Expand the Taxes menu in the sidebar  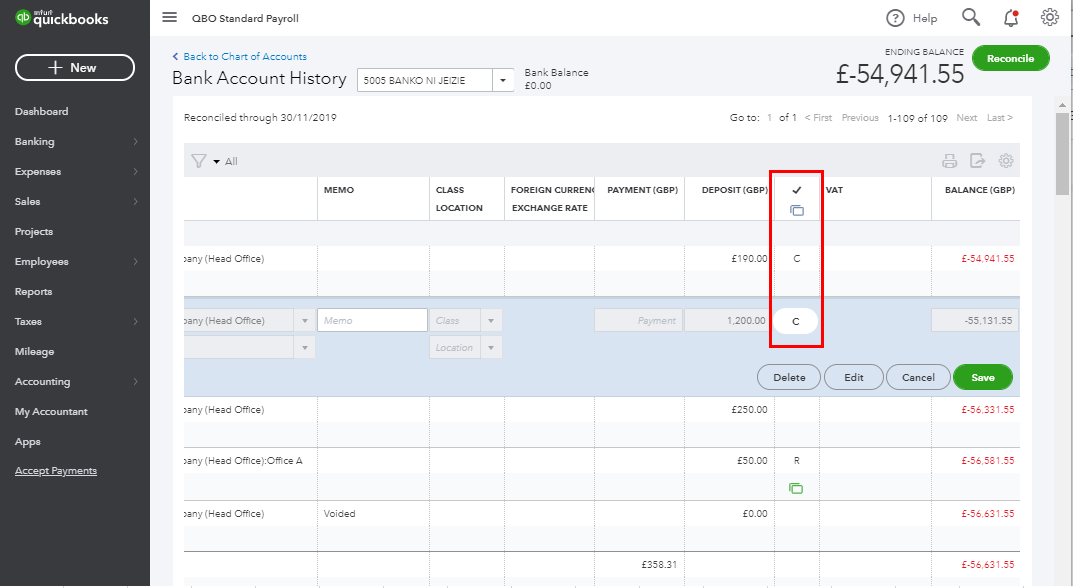28,321
